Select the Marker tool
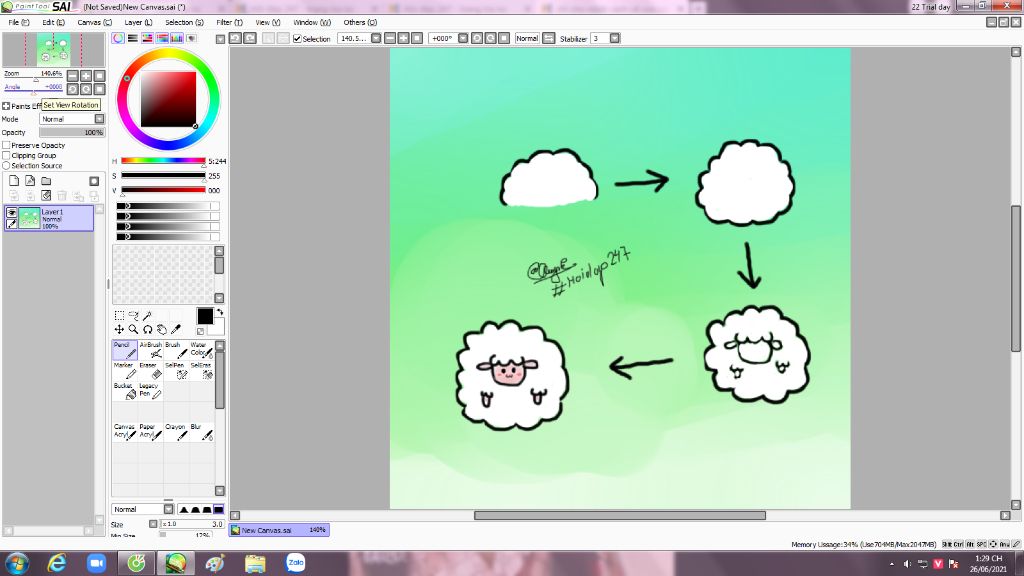This screenshot has height=576, width=1024. pyautogui.click(x=124, y=370)
